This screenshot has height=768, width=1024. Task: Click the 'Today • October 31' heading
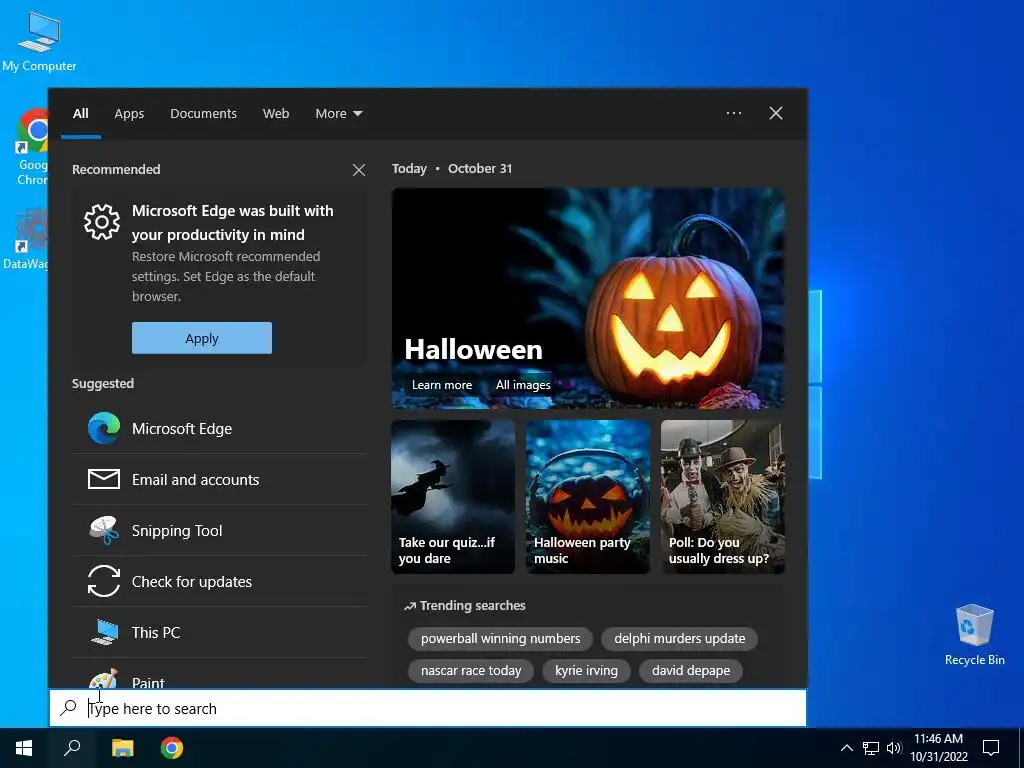(x=452, y=168)
